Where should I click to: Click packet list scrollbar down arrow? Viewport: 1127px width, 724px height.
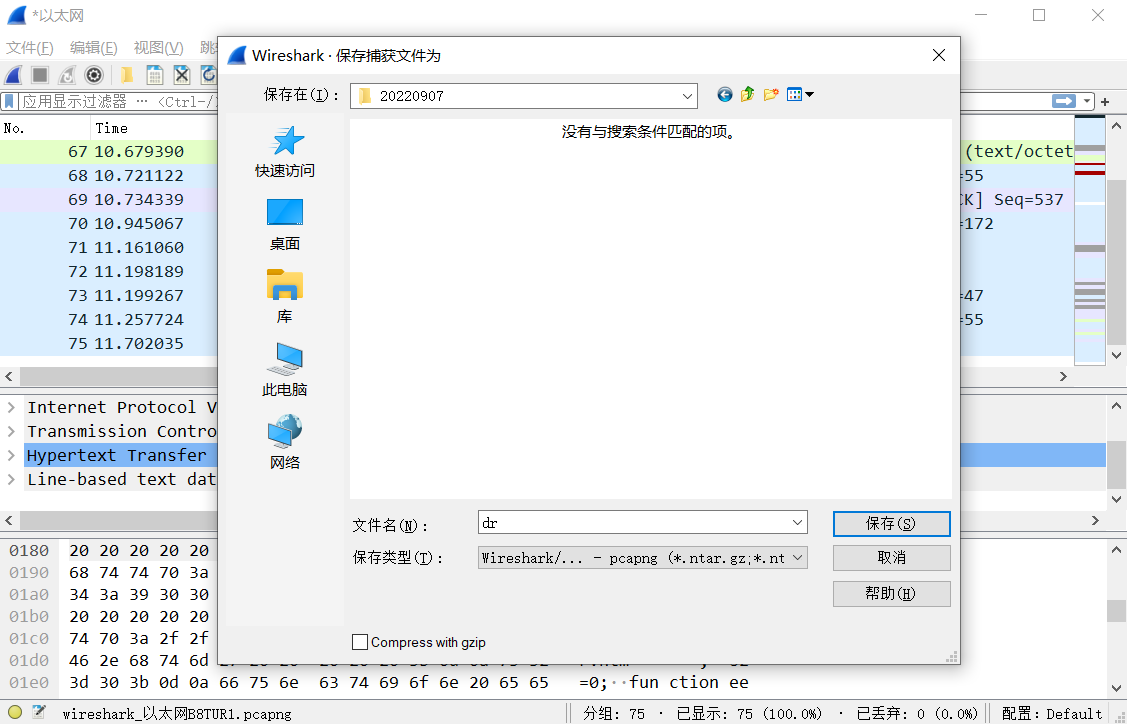coord(1116,355)
